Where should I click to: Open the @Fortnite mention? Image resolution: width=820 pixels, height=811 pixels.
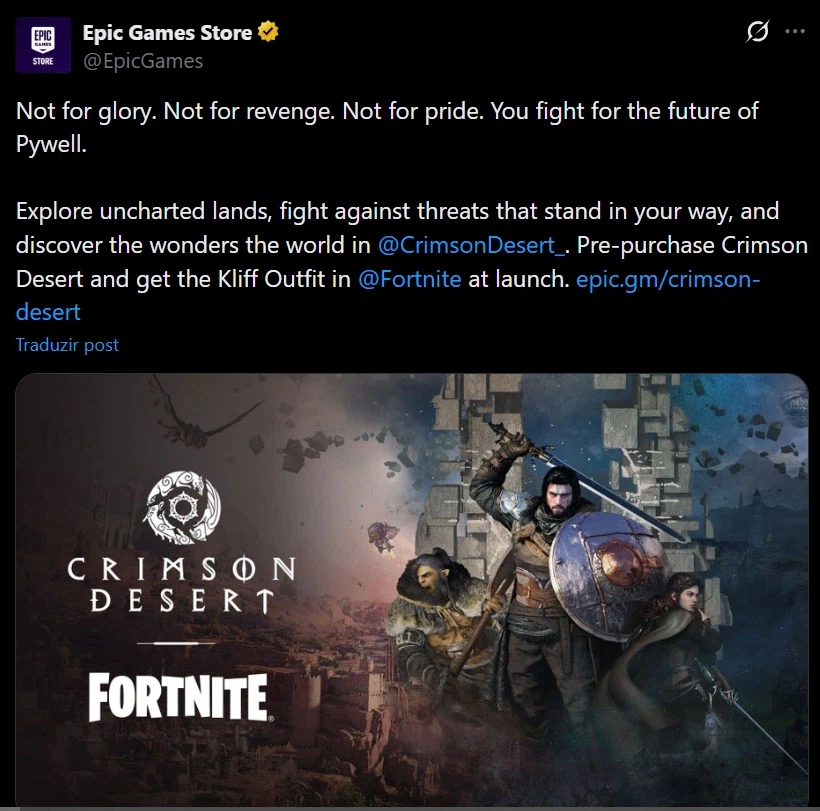[409, 279]
